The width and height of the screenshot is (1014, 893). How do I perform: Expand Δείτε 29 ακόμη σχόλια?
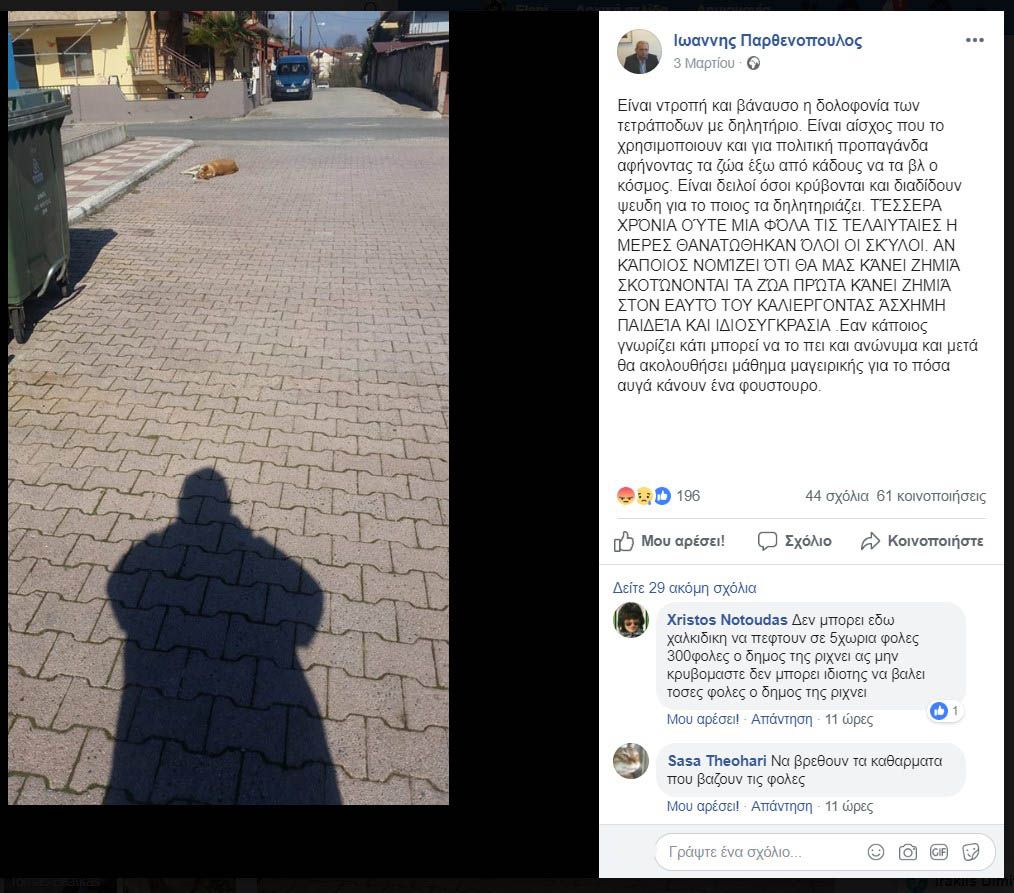point(684,588)
